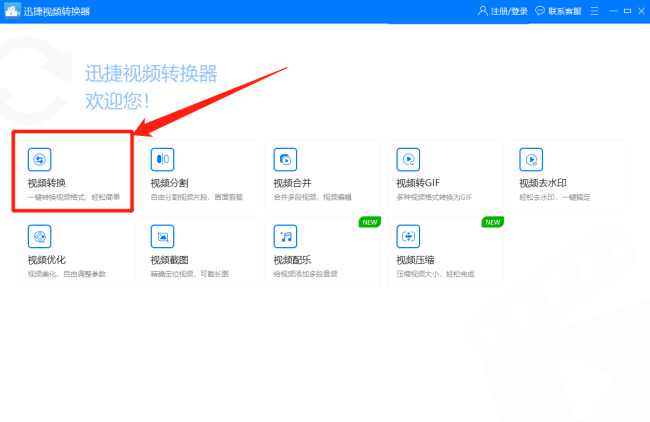Image resolution: width=650 pixels, height=422 pixels.
Task: Open the hamburger menu in title bar
Action: 594,11
